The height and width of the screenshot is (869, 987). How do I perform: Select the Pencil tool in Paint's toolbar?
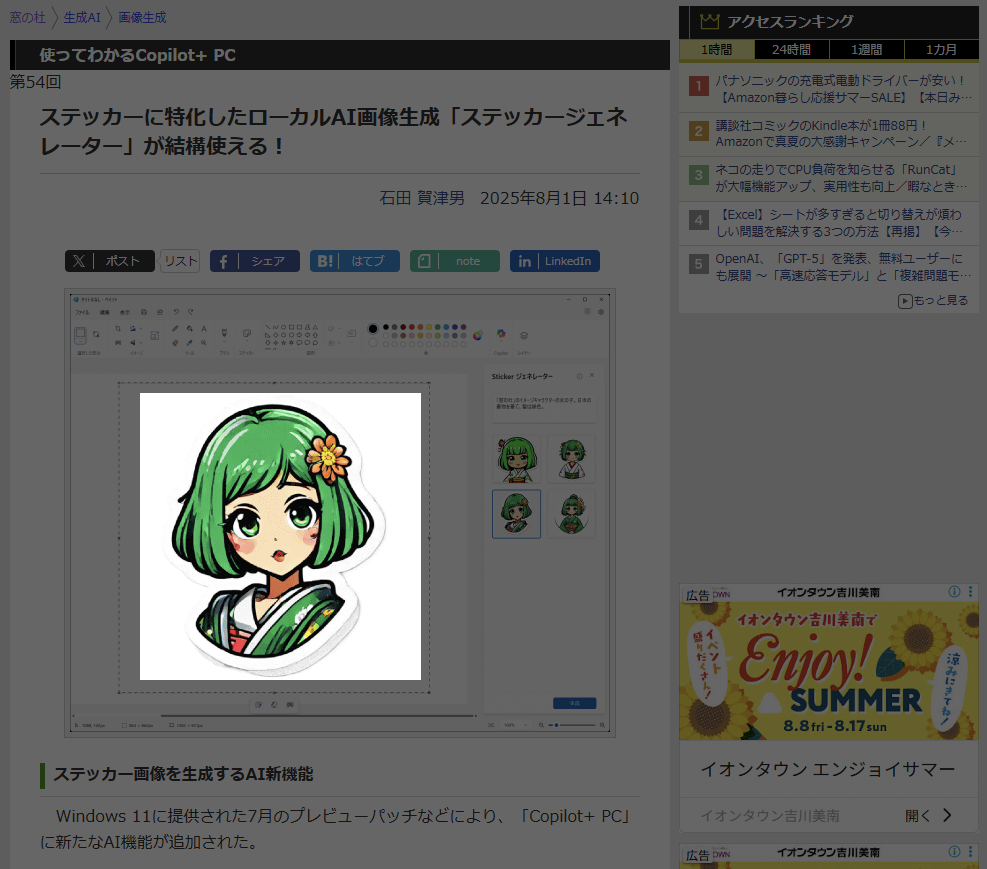pyautogui.click(x=175, y=328)
